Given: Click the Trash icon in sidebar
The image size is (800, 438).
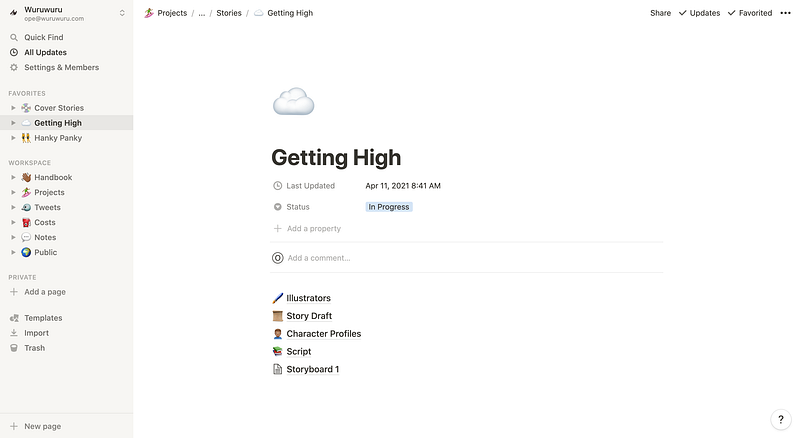Looking at the screenshot, I should coord(14,348).
